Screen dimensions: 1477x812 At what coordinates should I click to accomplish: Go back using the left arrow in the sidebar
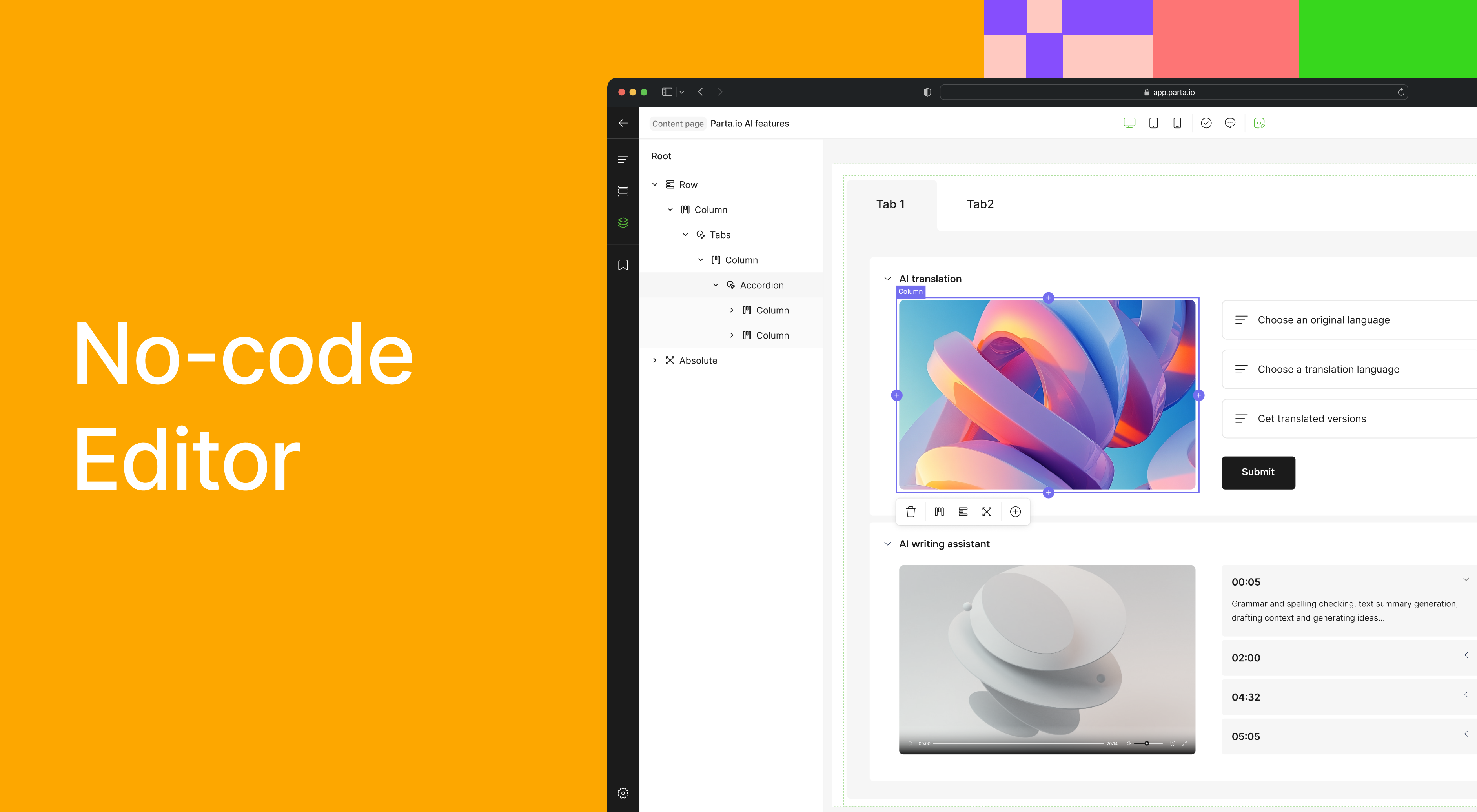coord(623,123)
